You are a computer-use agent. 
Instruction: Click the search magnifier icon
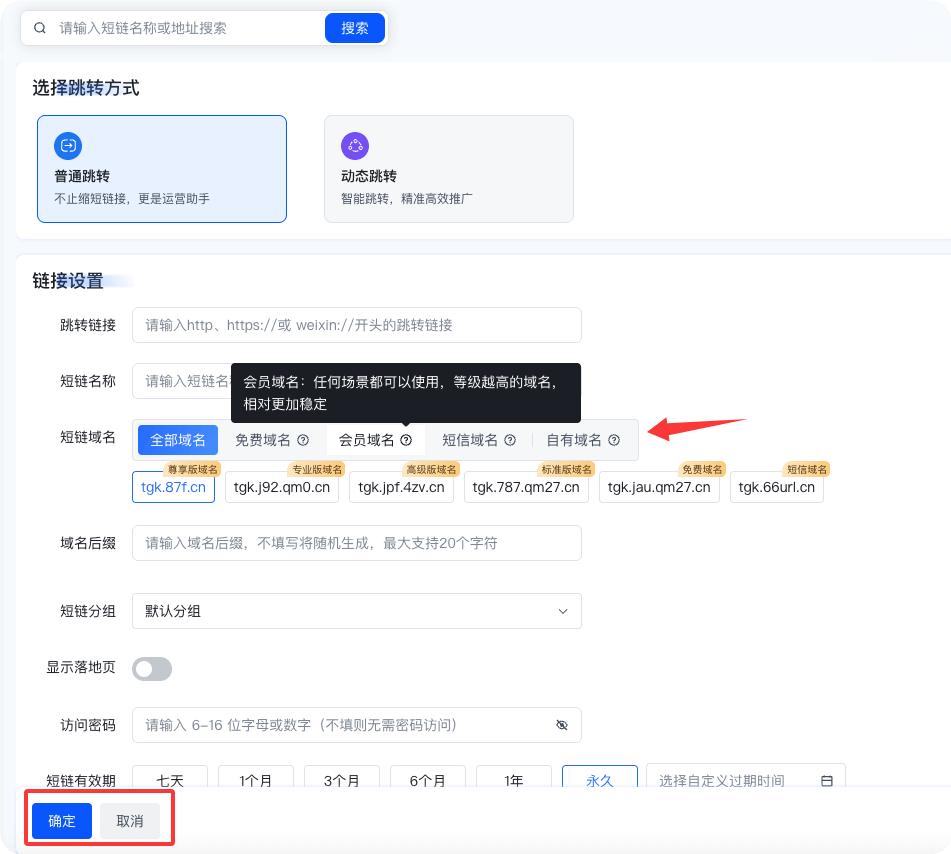[40, 28]
